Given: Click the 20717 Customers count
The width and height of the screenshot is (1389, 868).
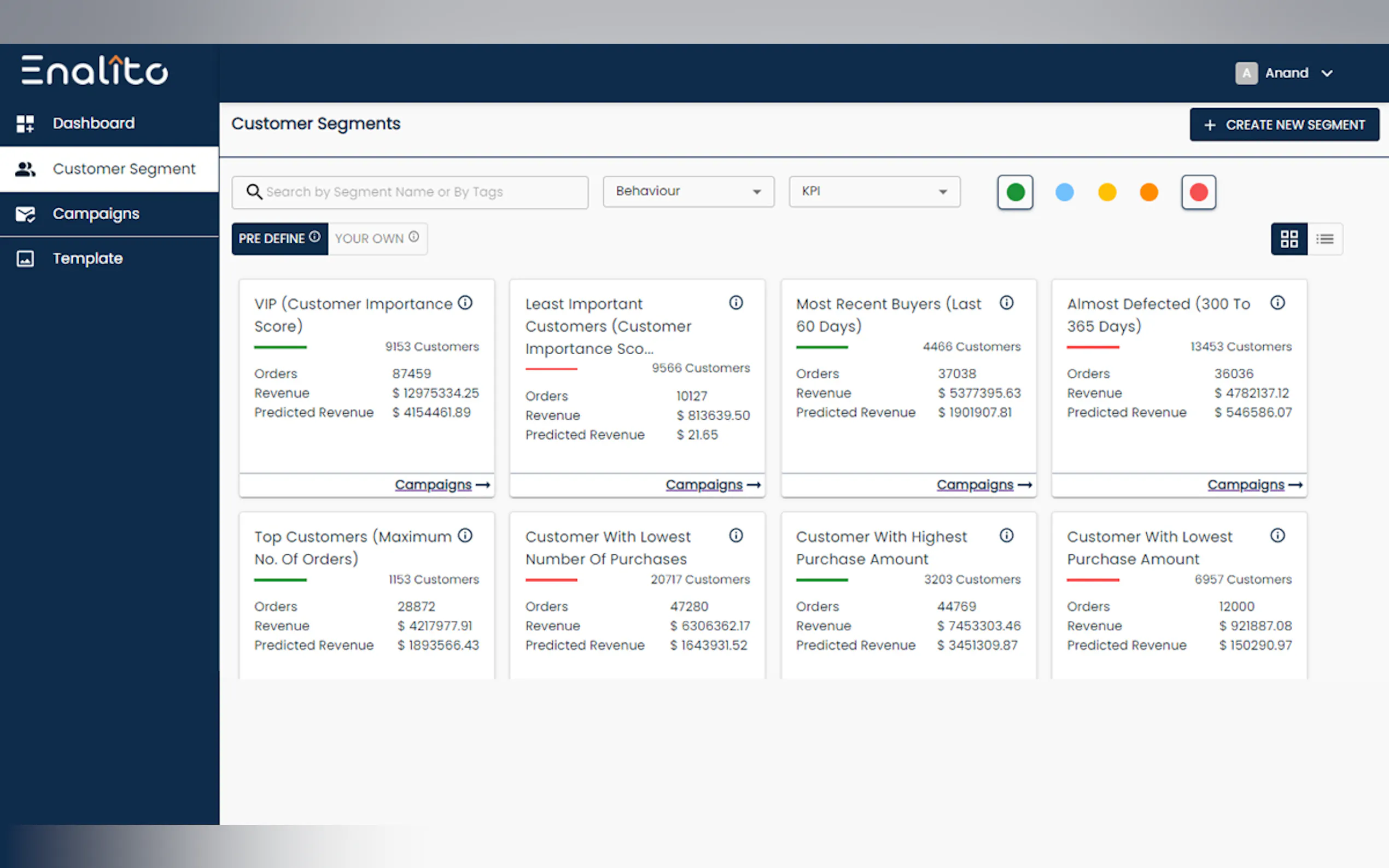Looking at the screenshot, I should click(700, 580).
